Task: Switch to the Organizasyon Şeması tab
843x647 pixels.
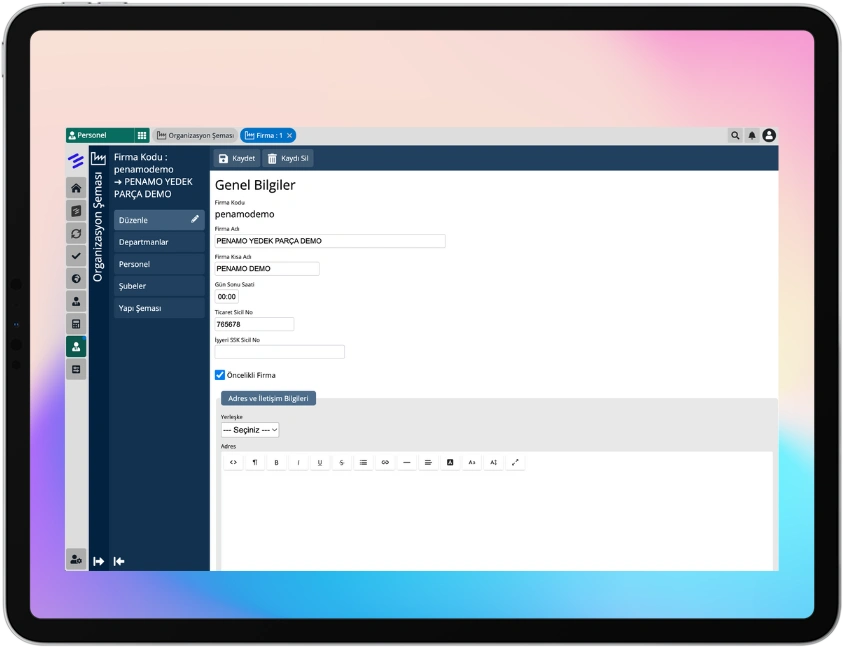Action: (195, 135)
